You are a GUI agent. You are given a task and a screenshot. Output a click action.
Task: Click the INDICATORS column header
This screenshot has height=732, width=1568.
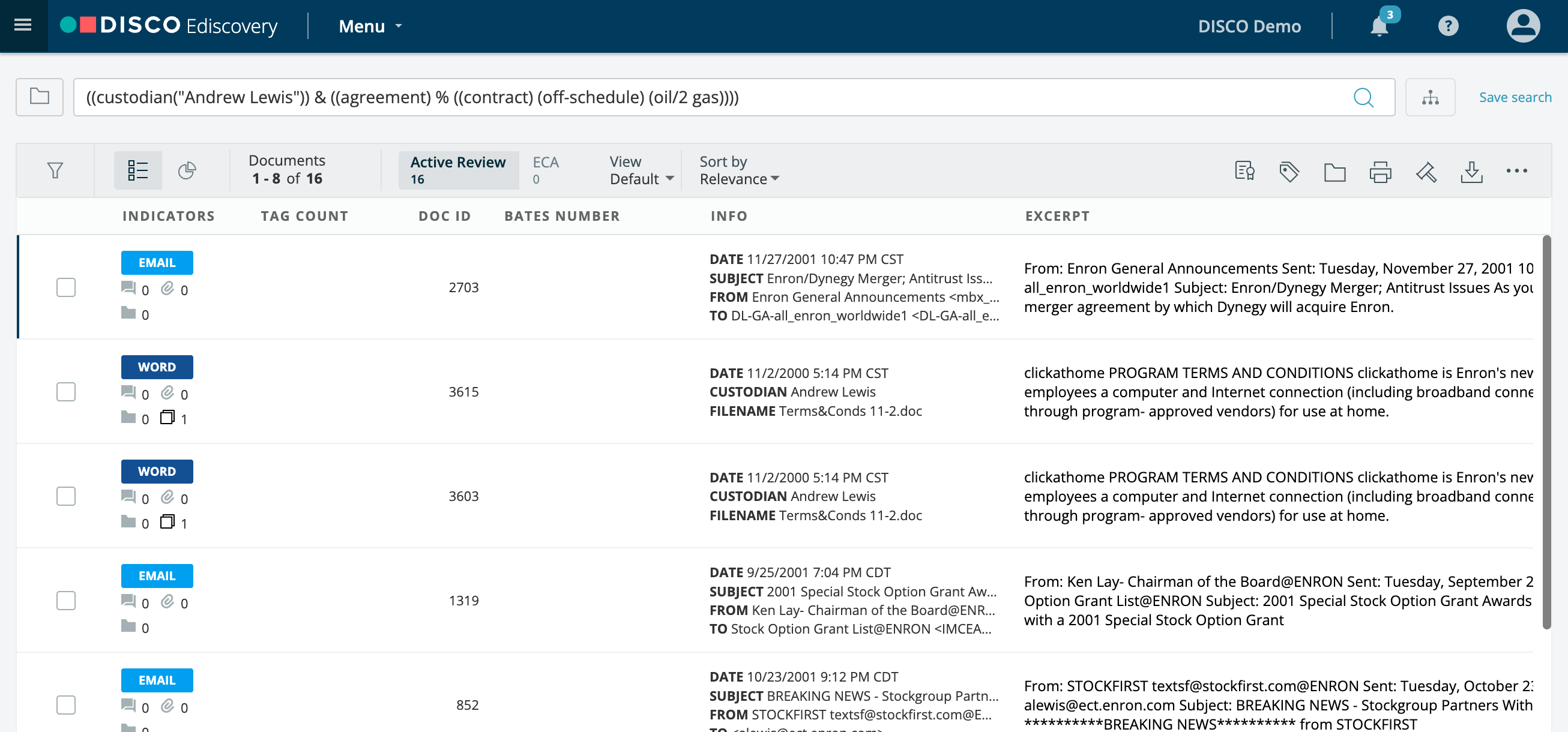pyautogui.click(x=169, y=216)
